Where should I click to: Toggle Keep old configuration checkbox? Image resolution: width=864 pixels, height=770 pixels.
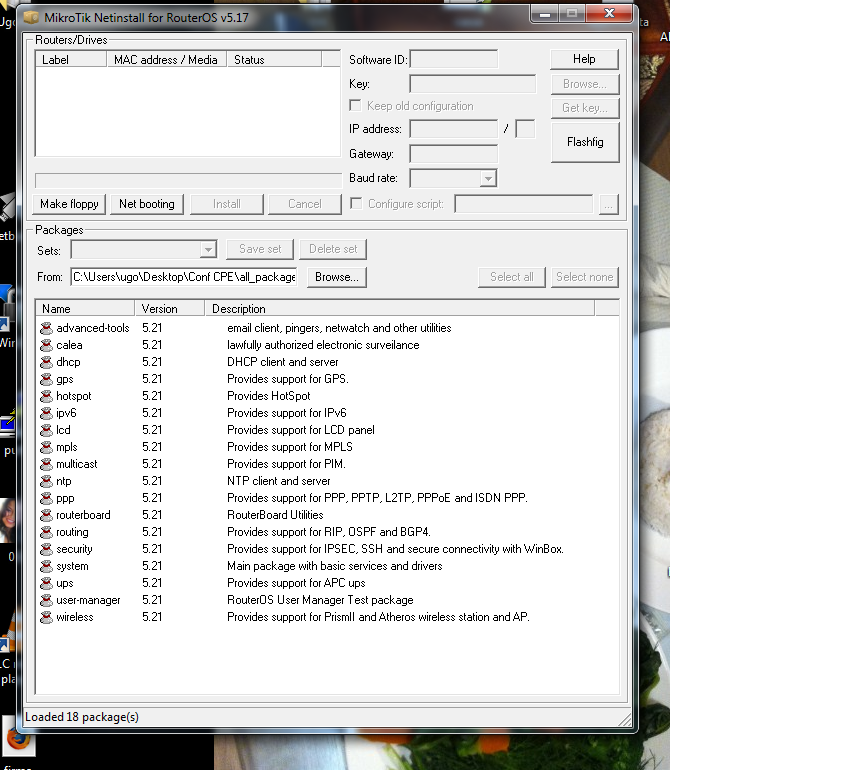(355, 106)
